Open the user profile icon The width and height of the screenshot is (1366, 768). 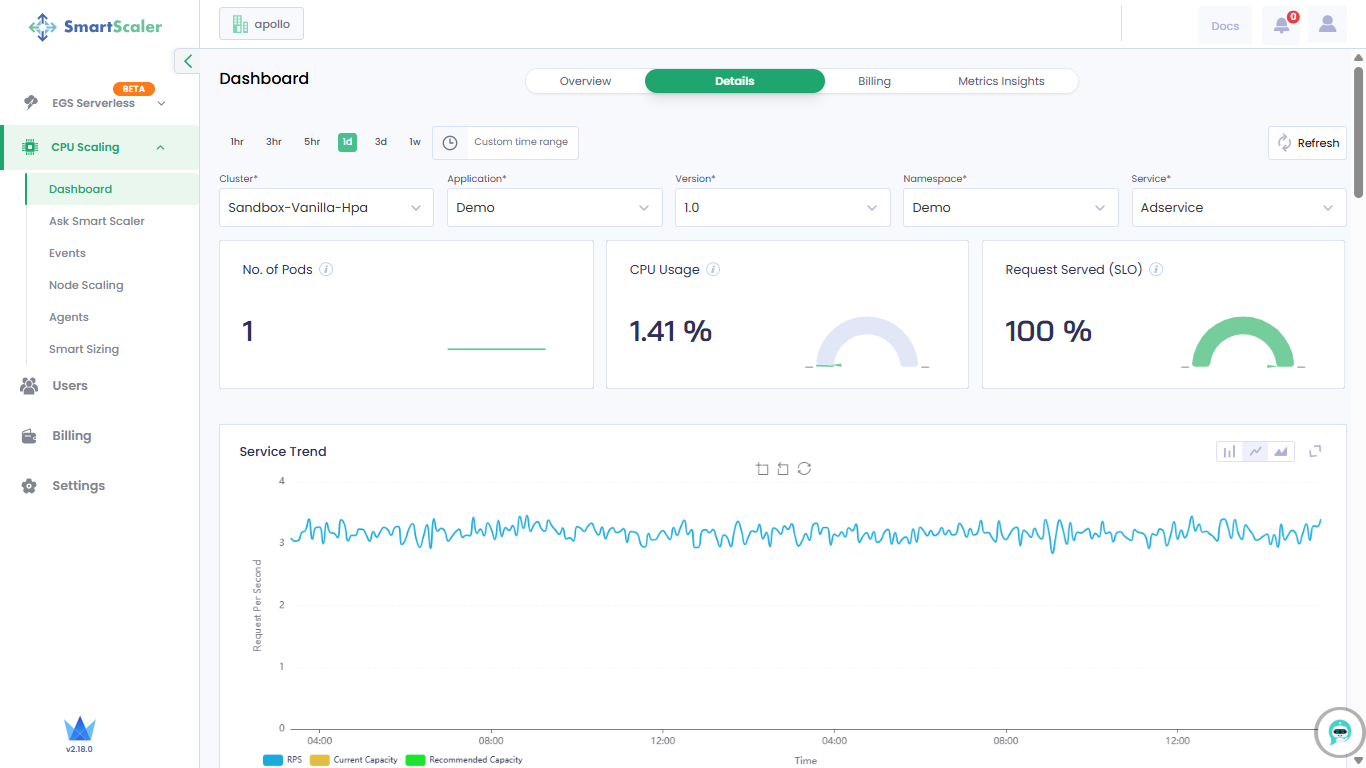point(1327,25)
